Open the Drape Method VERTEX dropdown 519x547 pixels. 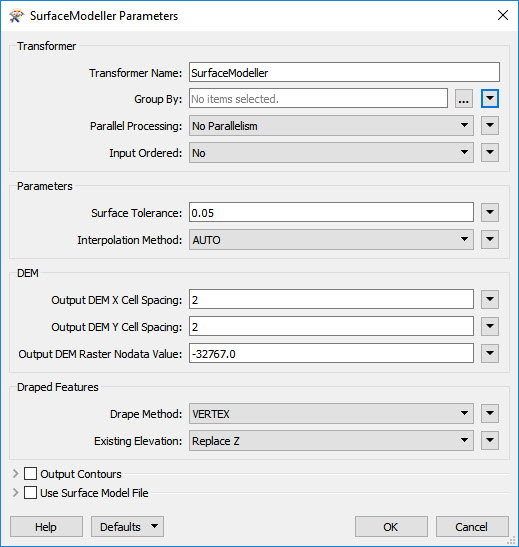[331, 414]
